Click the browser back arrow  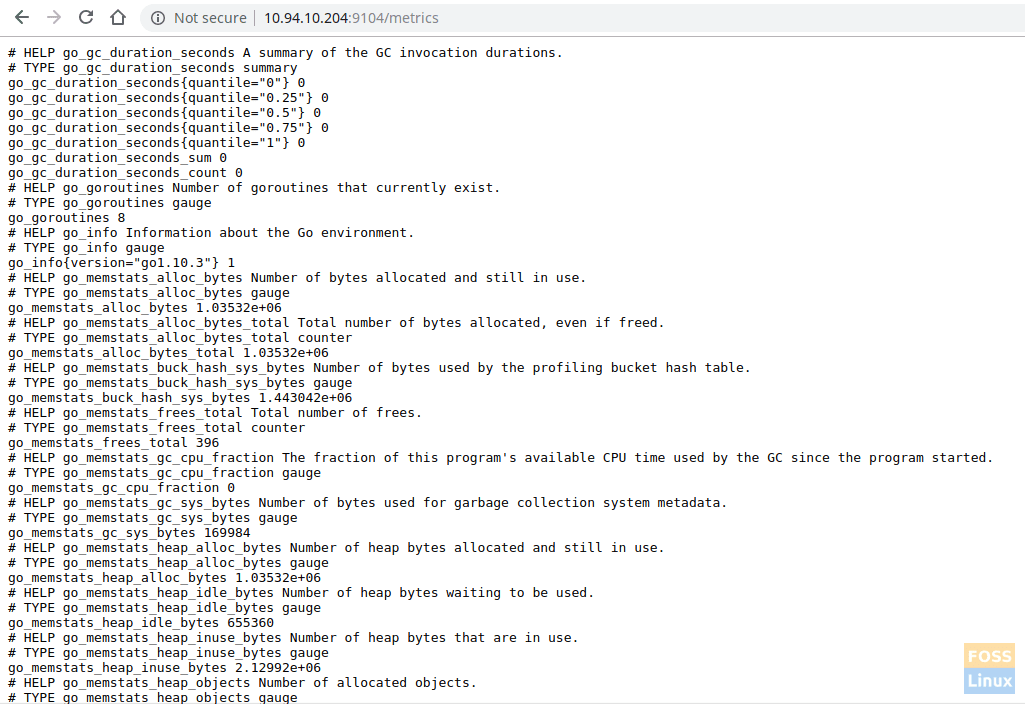(22, 18)
